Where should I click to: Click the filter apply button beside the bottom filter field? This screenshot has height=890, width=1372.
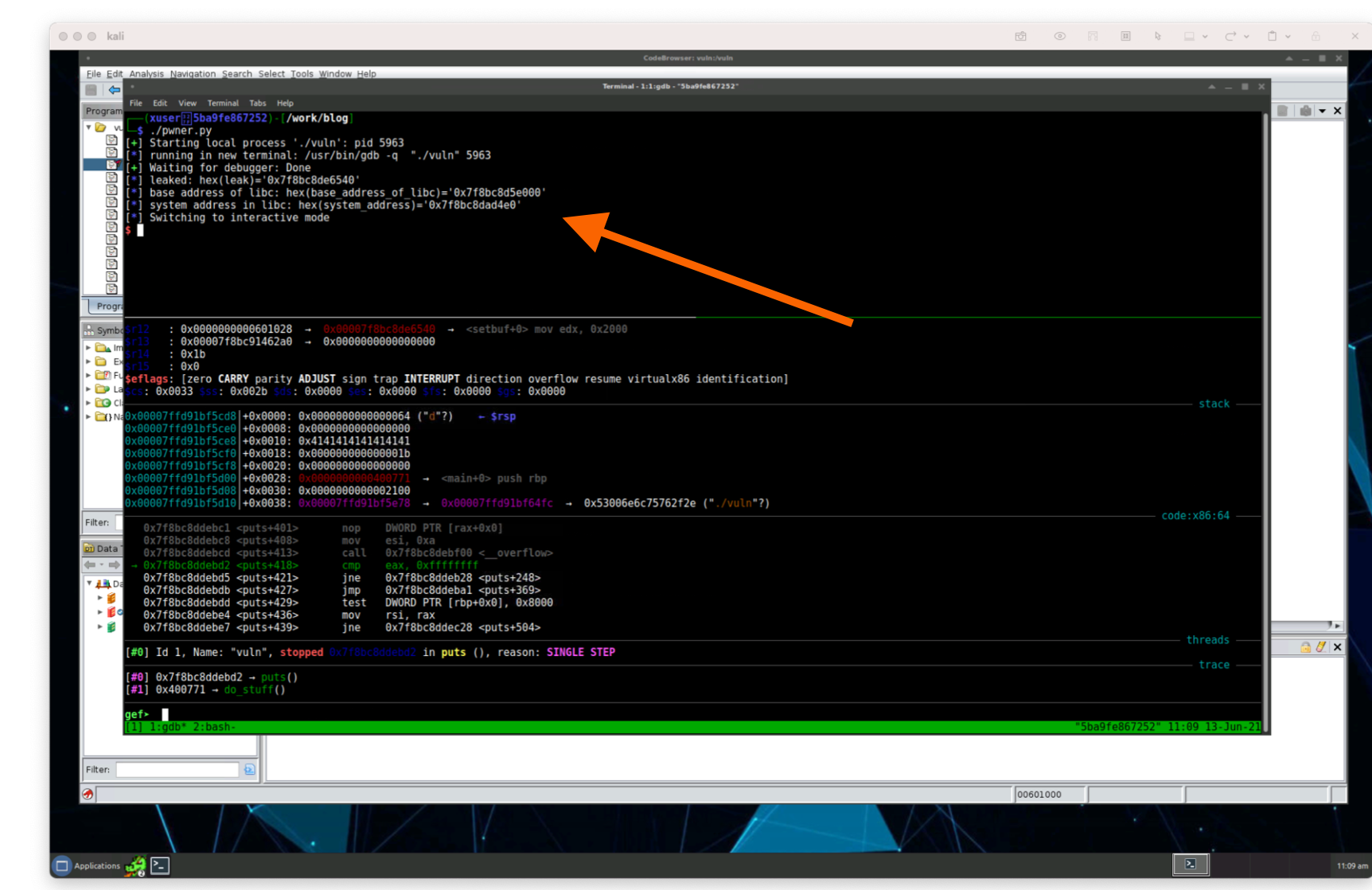click(249, 769)
